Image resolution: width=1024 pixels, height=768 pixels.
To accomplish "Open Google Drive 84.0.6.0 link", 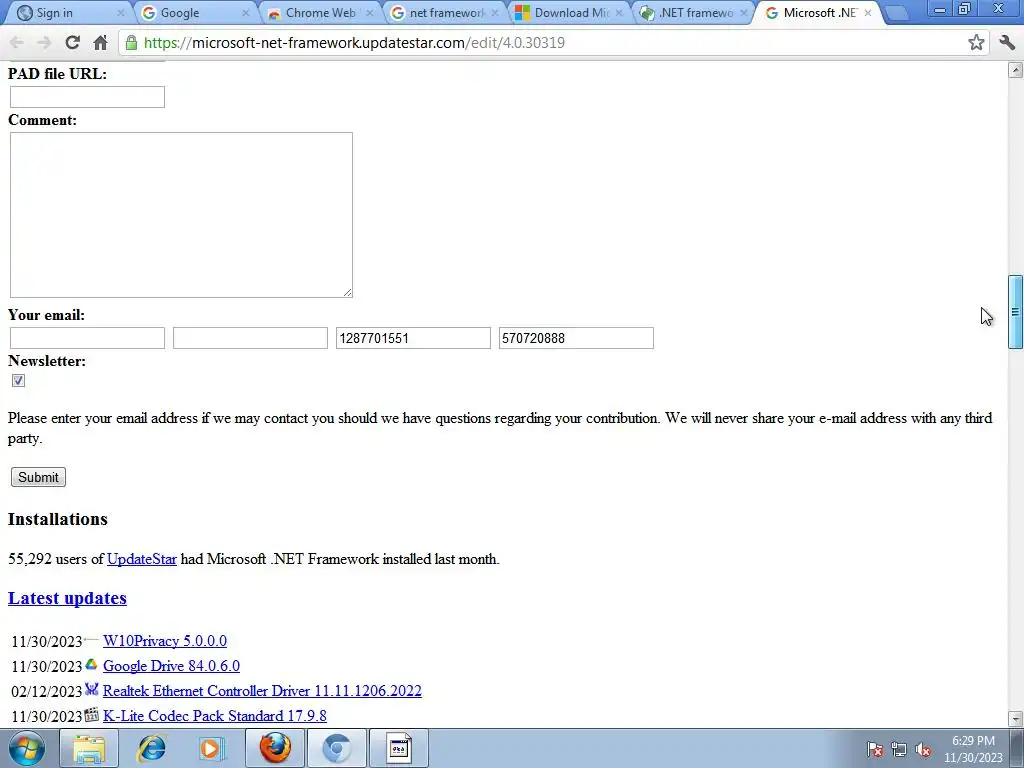I will pos(171,665).
